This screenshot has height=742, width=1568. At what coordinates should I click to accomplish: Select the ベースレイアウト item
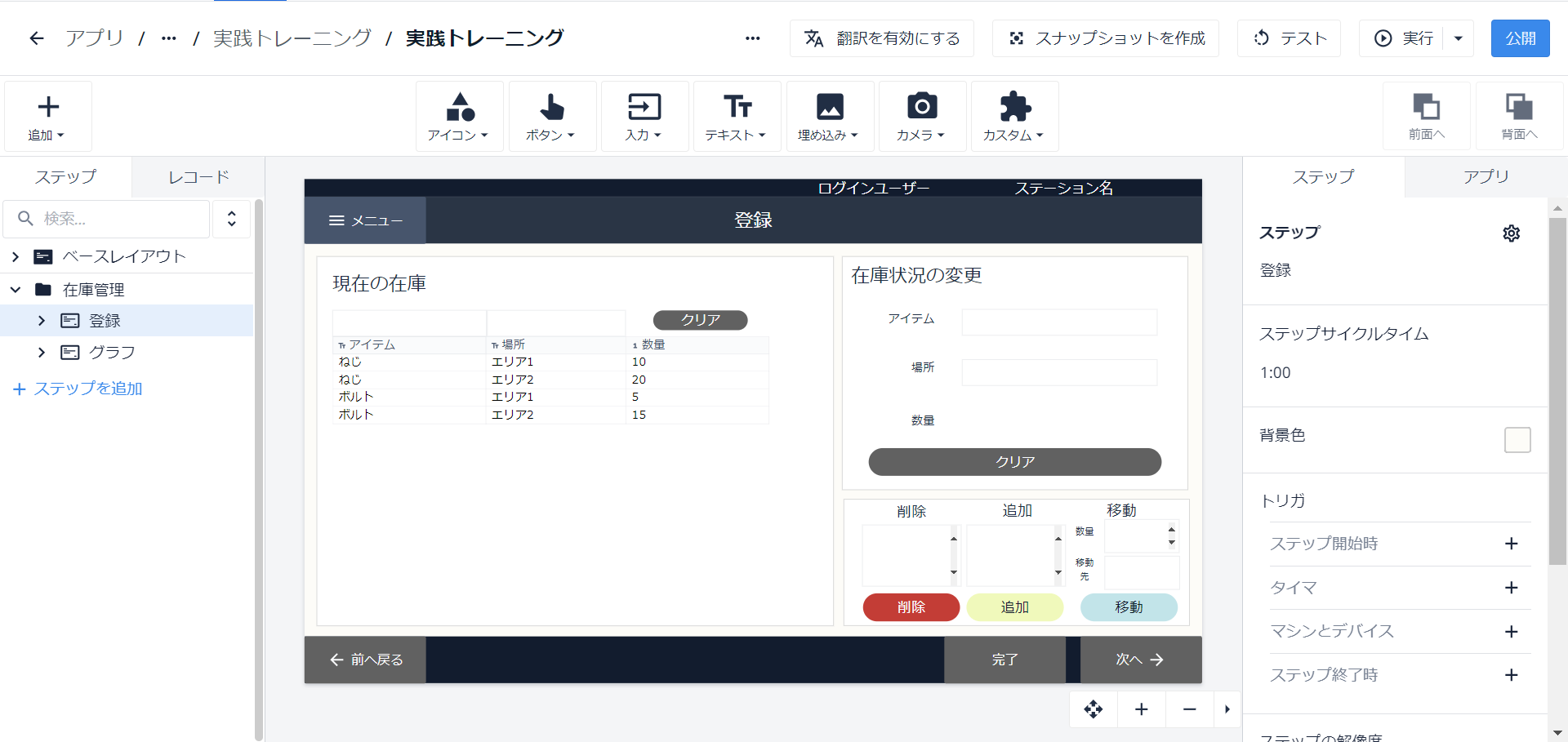(x=124, y=257)
